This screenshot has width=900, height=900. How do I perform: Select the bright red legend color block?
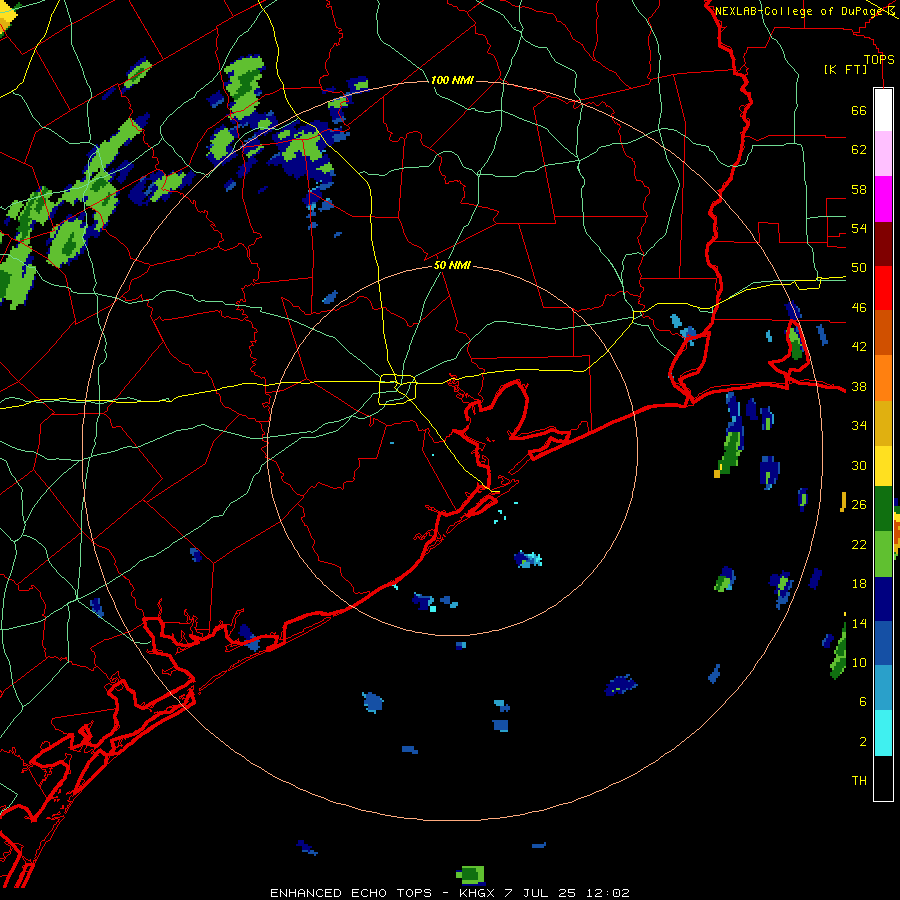point(883,288)
